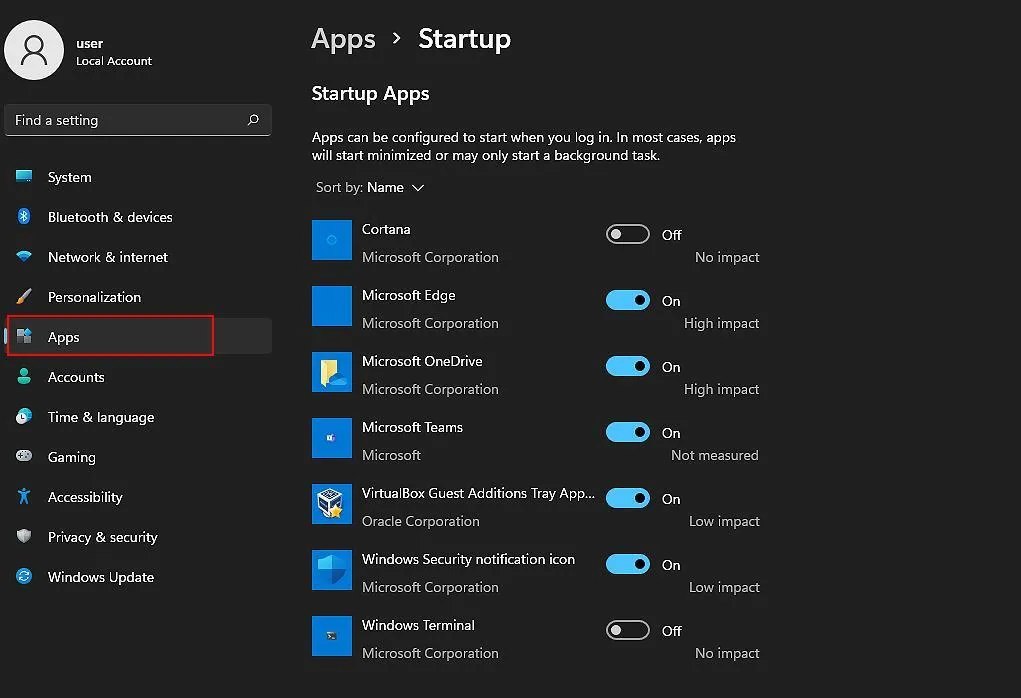The width and height of the screenshot is (1021, 698).
Task: Switch off Microsoft Teams startup toggle
Action: [628, 432]
